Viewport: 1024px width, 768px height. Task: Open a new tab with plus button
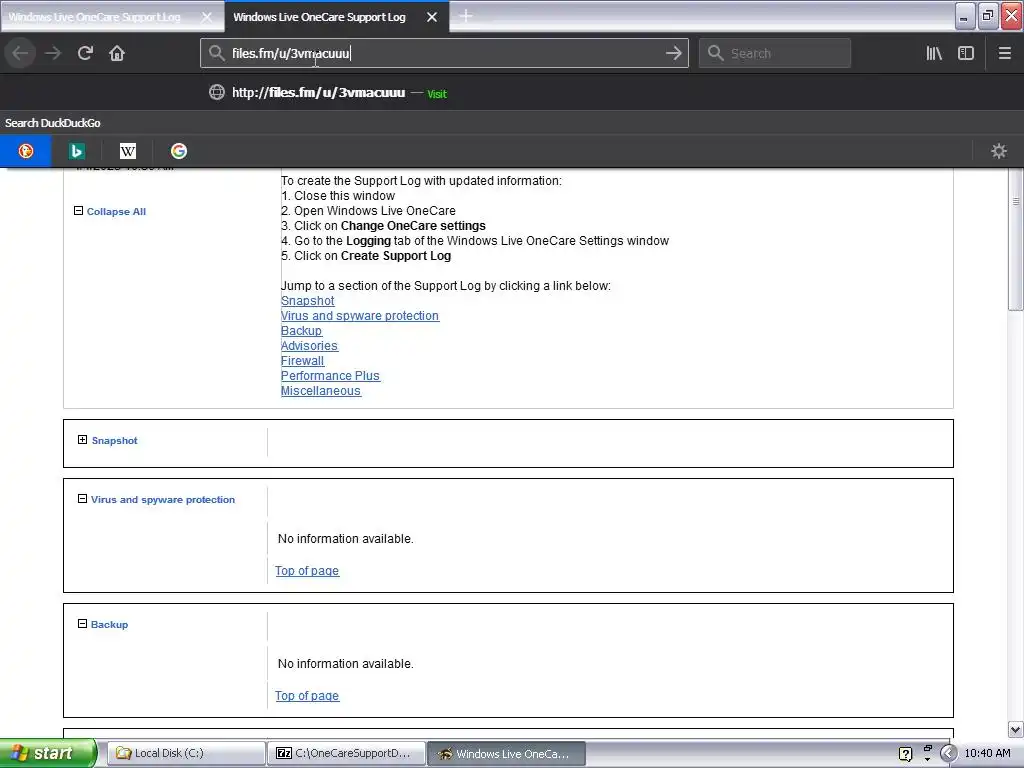coord(466,16)
